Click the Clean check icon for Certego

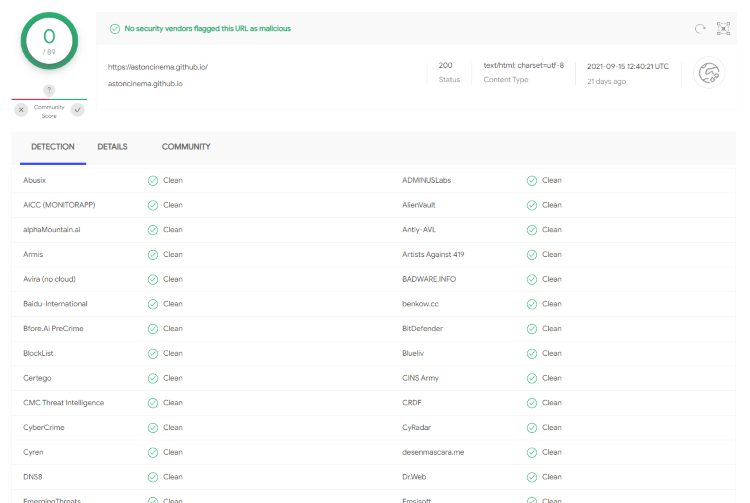coord(153,378)
